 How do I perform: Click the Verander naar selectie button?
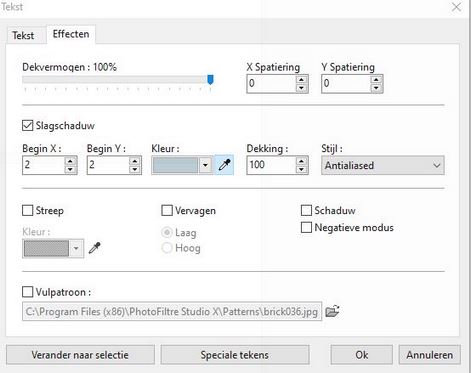pos(80,355)
